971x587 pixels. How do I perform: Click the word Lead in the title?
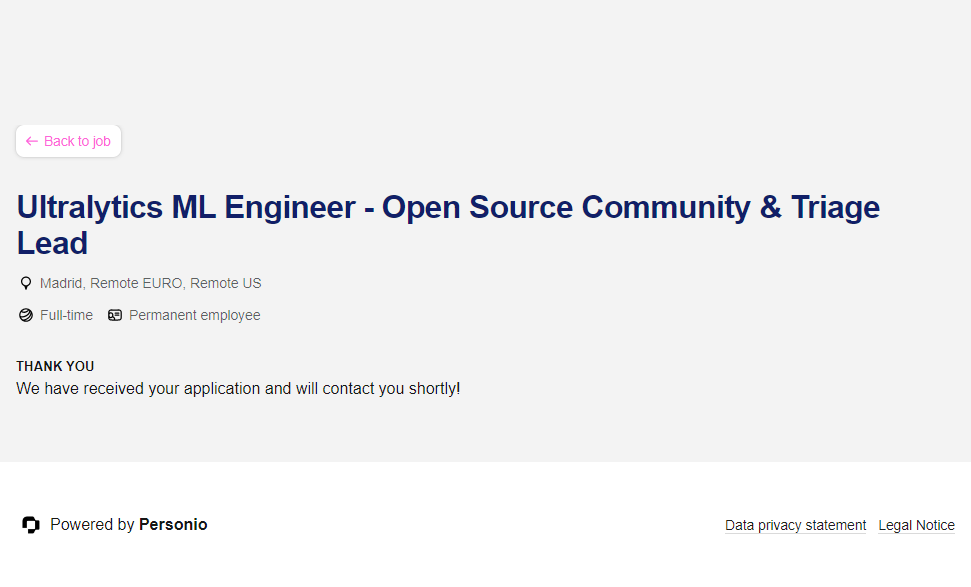(53, 243)
